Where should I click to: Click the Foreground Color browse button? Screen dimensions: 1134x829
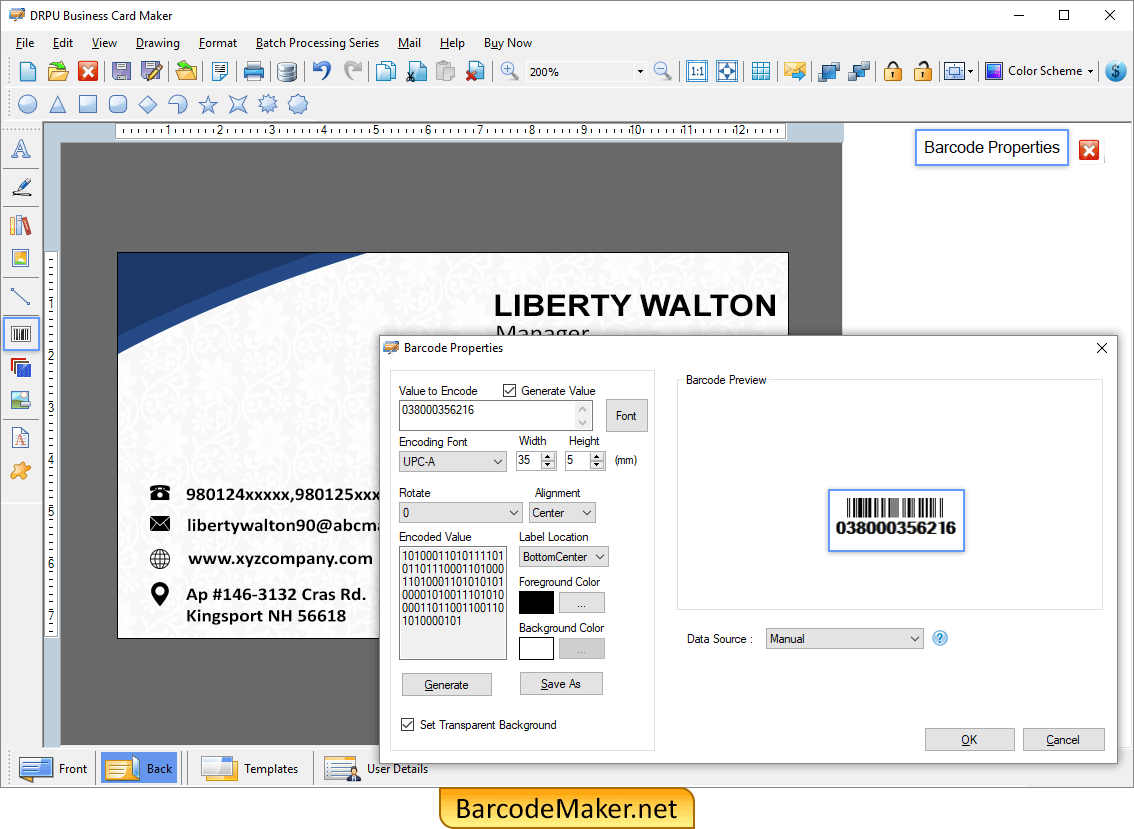[581, 603]
